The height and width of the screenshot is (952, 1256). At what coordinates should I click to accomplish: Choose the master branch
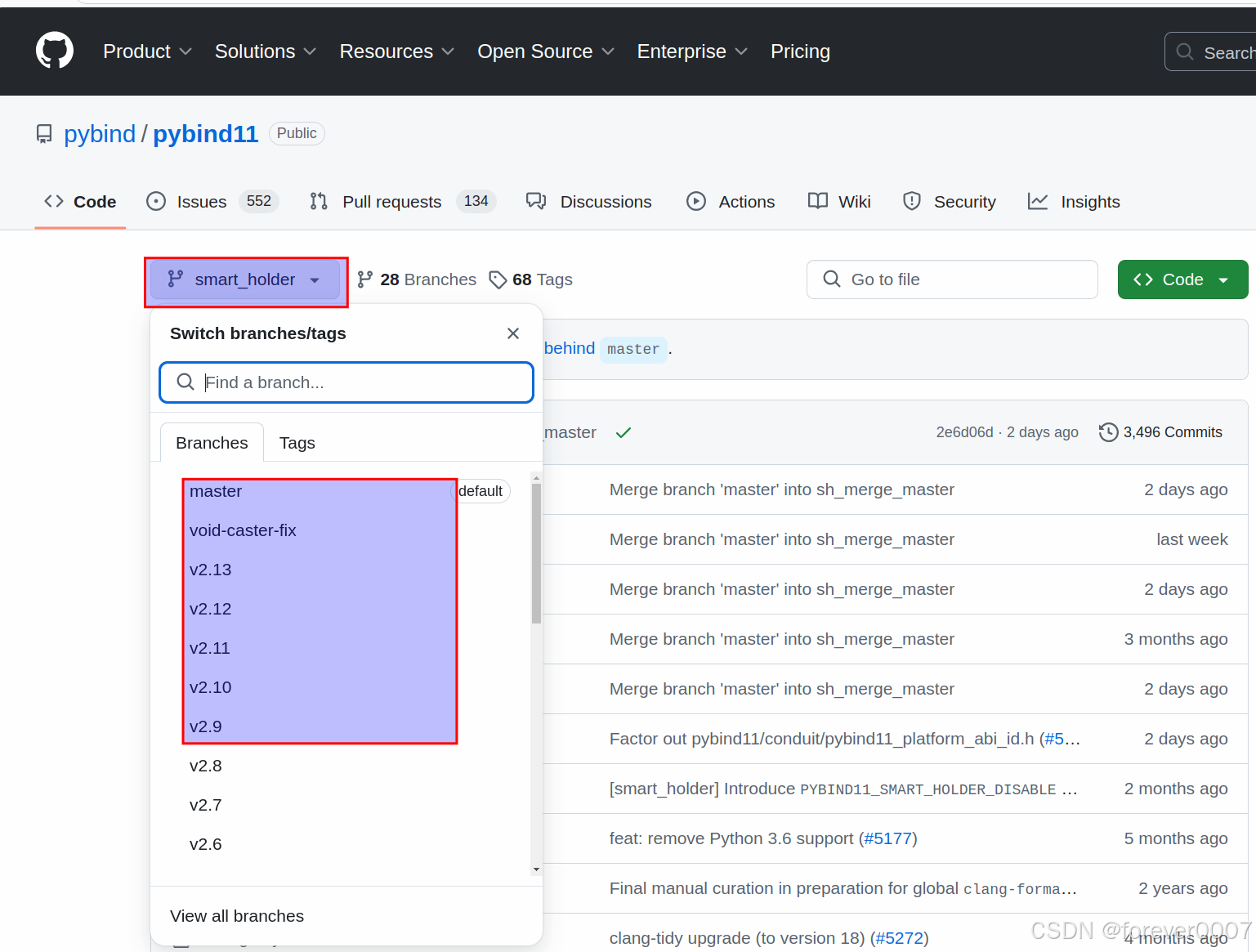pos(216,491)
